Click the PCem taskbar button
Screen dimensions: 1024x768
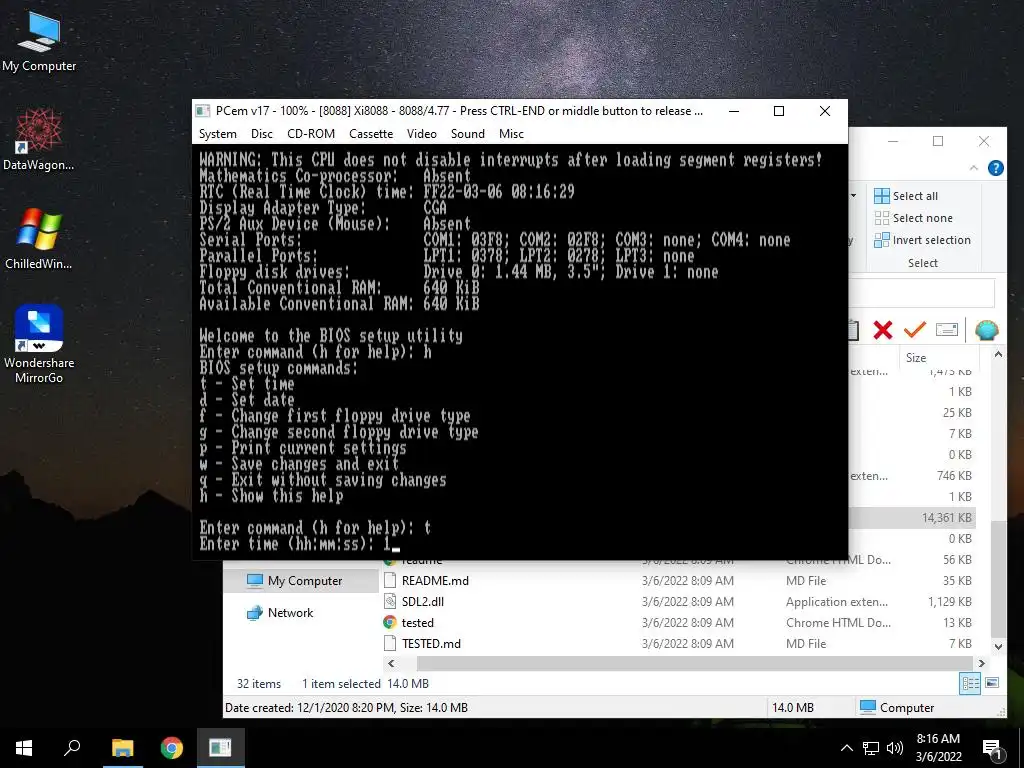(x=220, y=748)
